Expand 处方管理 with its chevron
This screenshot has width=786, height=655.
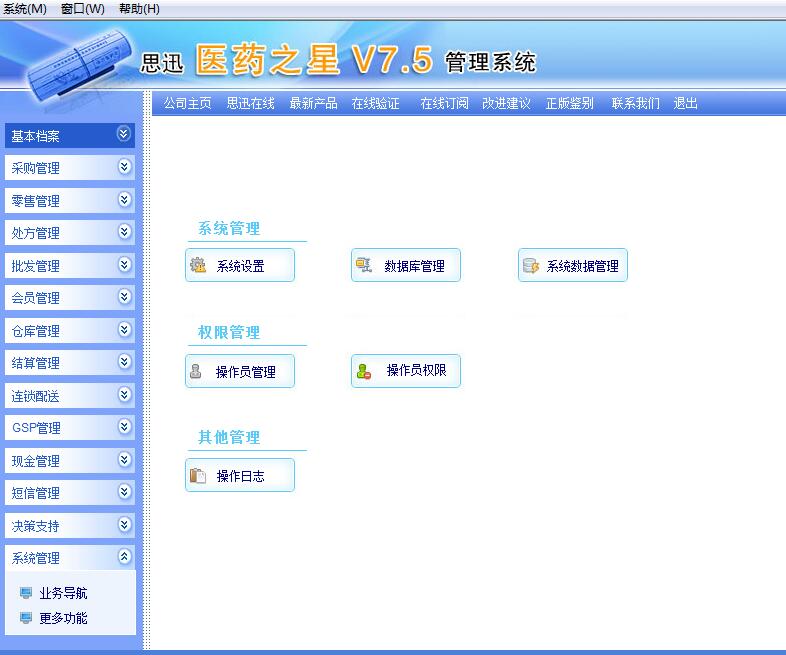(124, 232)
